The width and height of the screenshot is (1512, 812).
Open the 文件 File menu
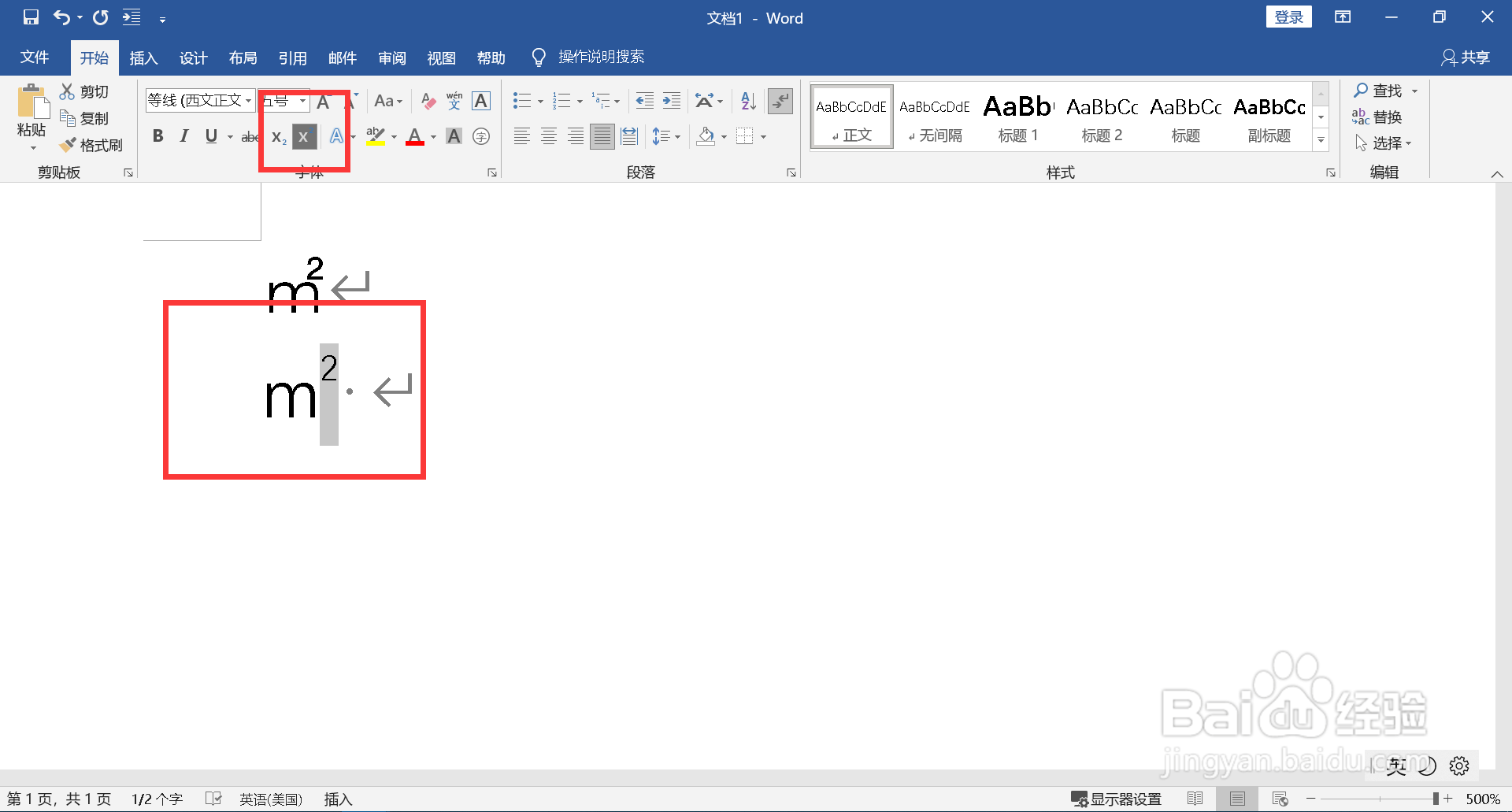tap(35, 57)
